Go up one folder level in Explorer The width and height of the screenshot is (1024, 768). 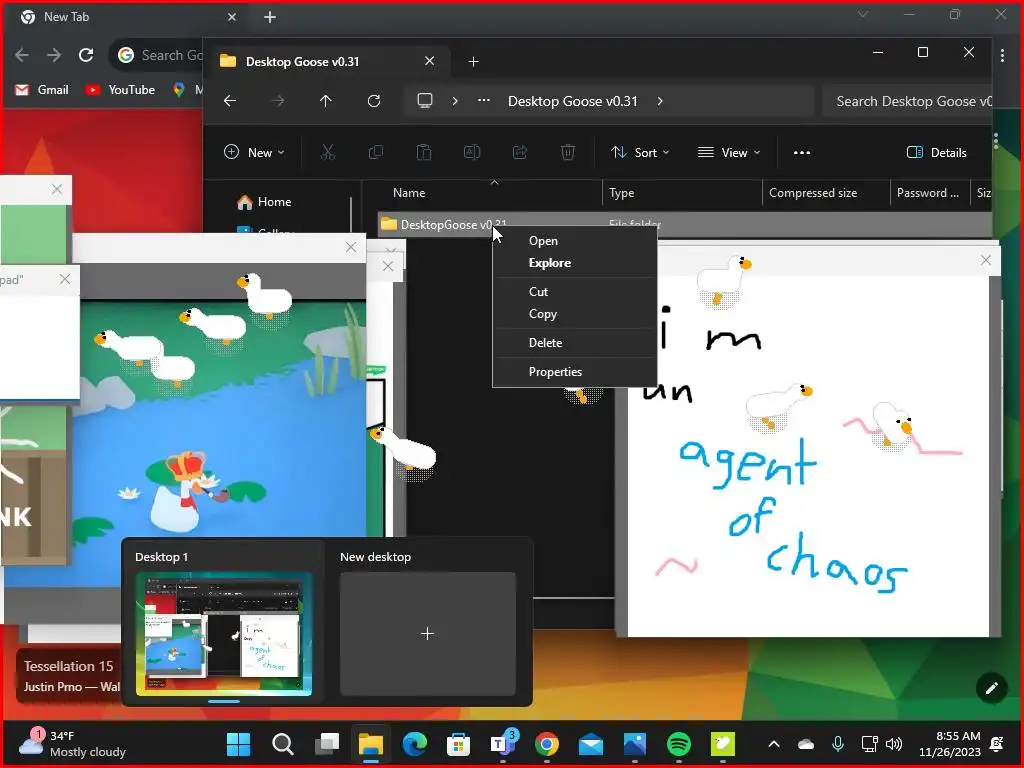tap(325, 101)
